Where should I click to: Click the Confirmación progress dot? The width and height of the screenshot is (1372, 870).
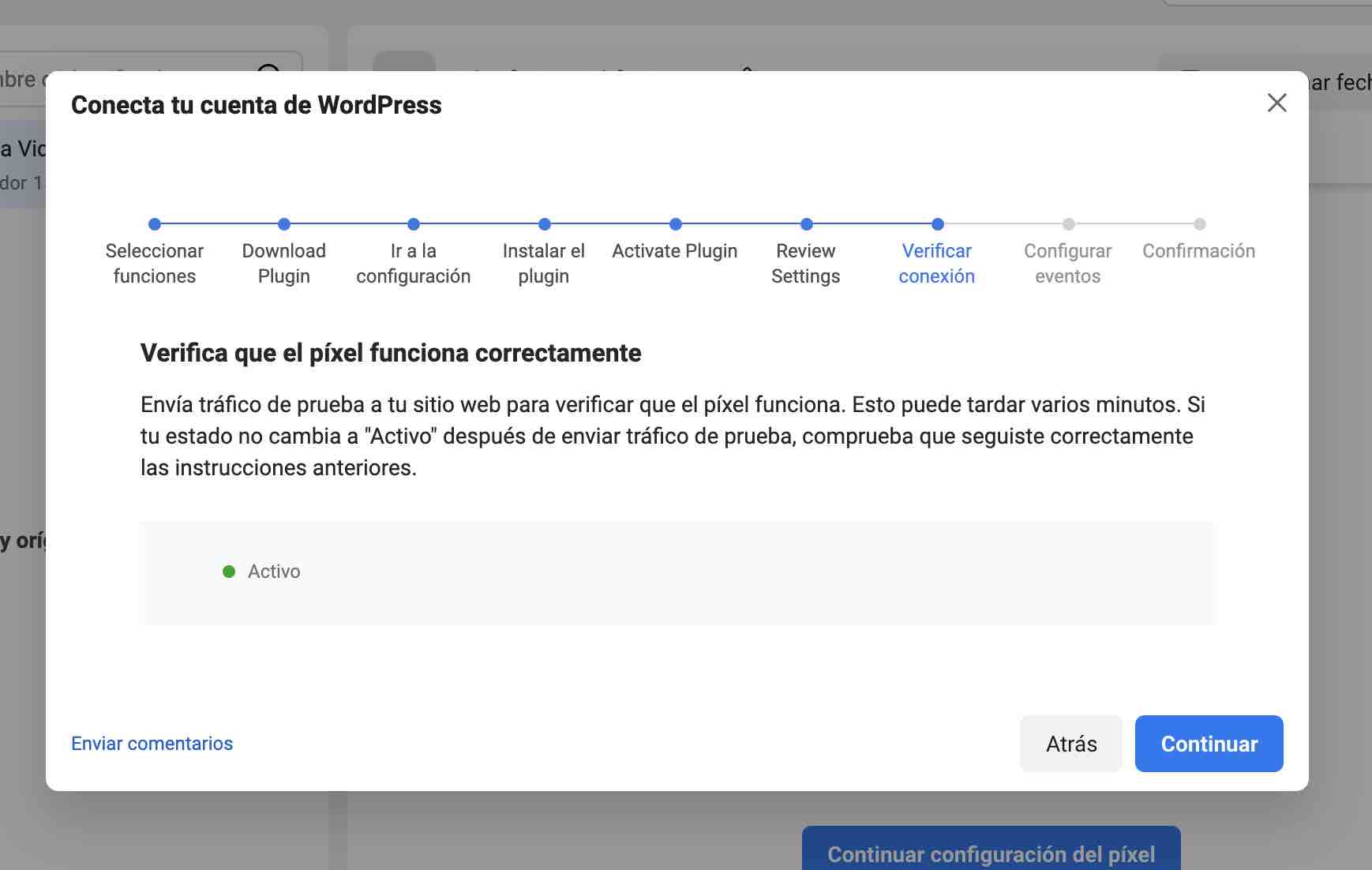(1200, 224)
